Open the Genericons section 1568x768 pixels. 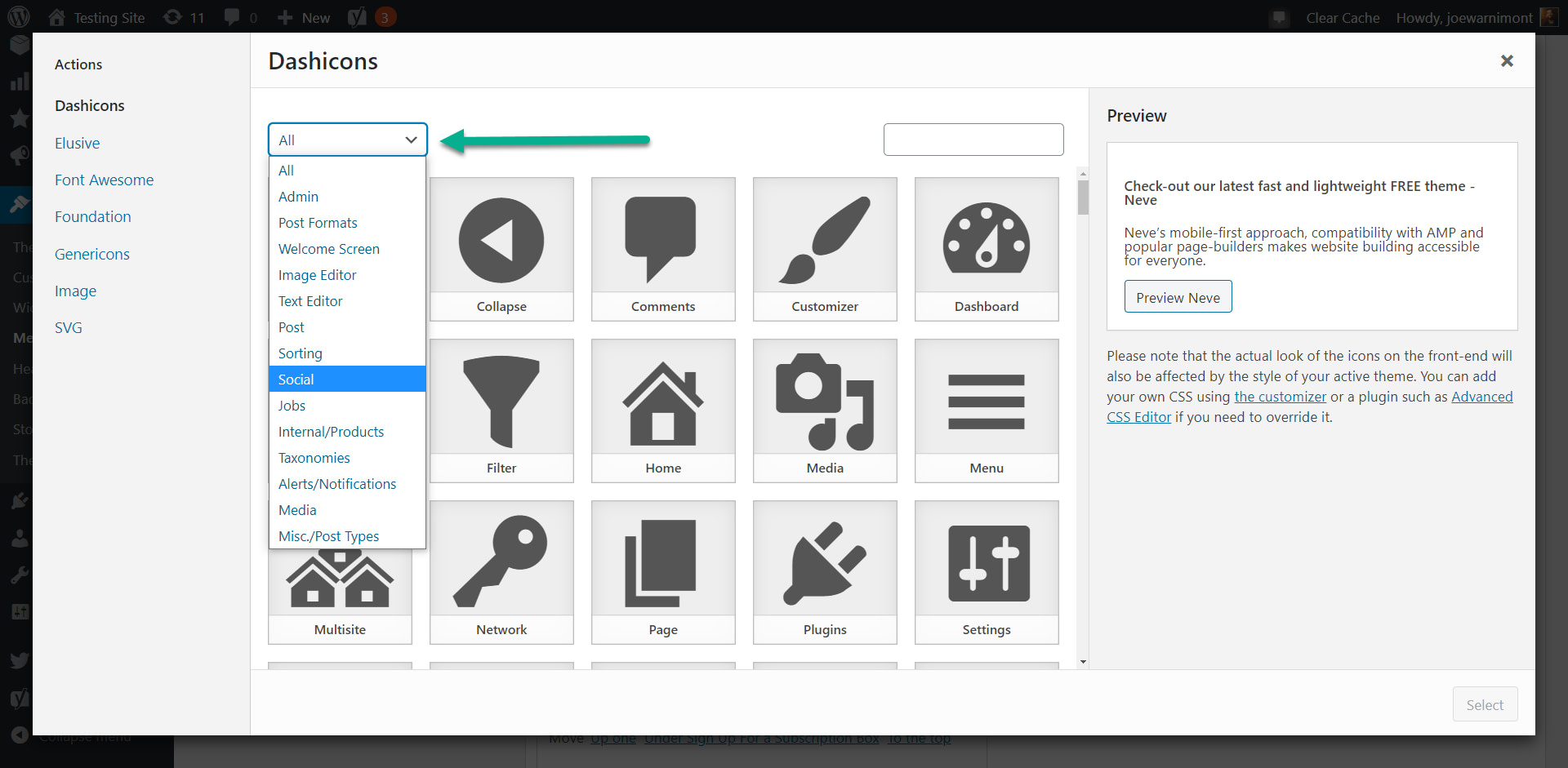[91, 253]
